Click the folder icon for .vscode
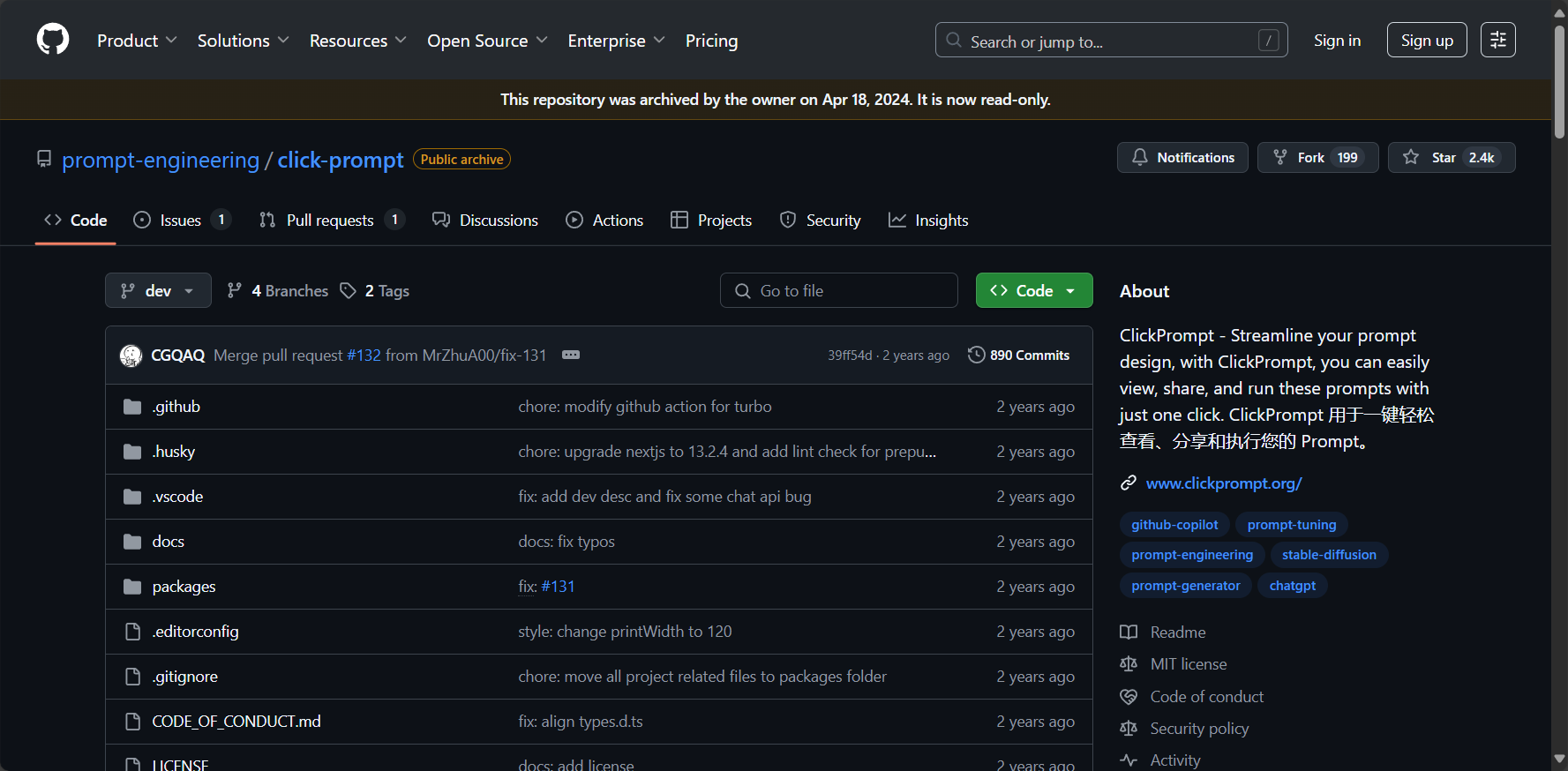1568x771 pixels. pos(132,497)
